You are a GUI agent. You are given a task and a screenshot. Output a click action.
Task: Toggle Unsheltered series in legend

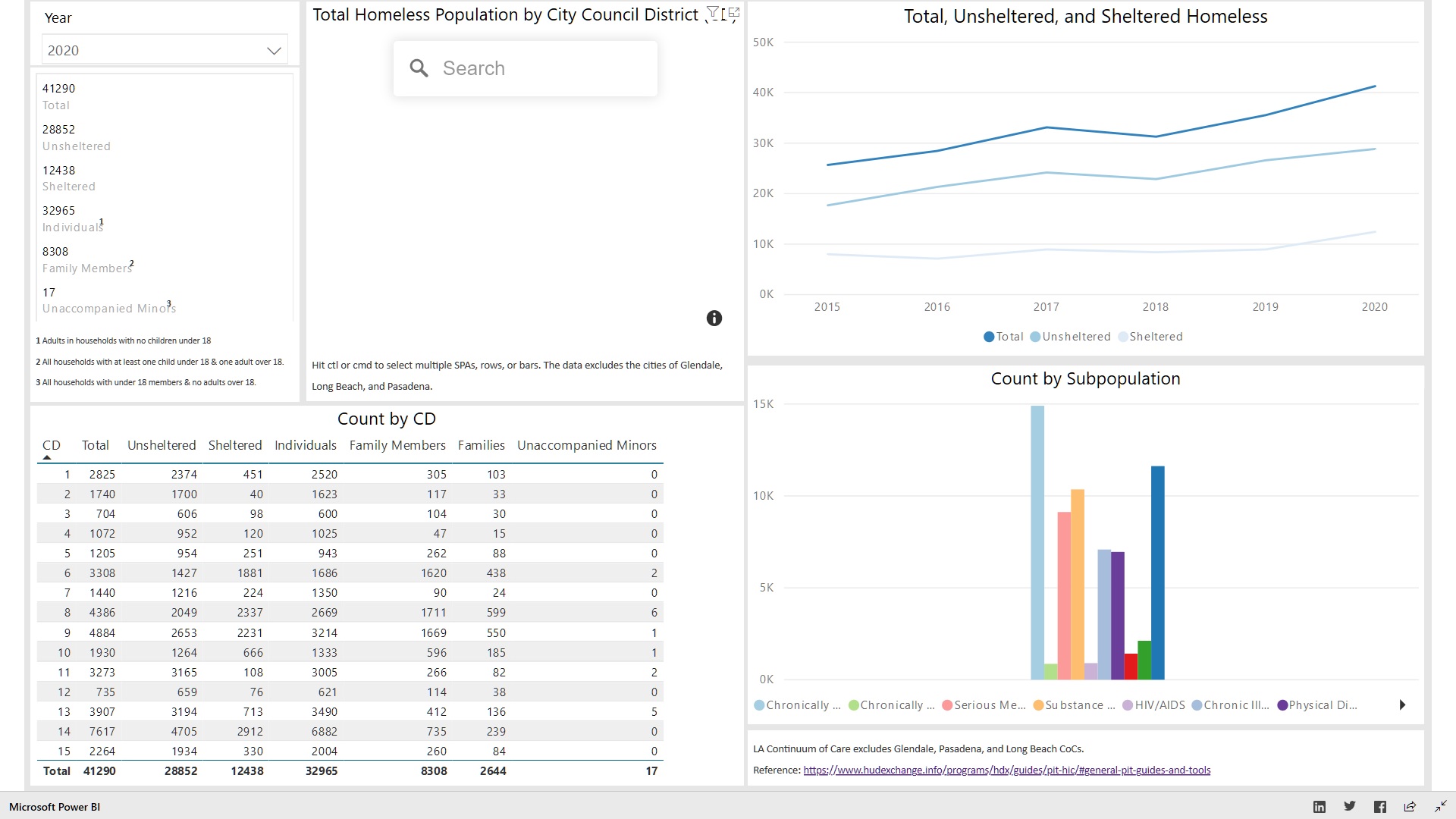pos(1070,337)
